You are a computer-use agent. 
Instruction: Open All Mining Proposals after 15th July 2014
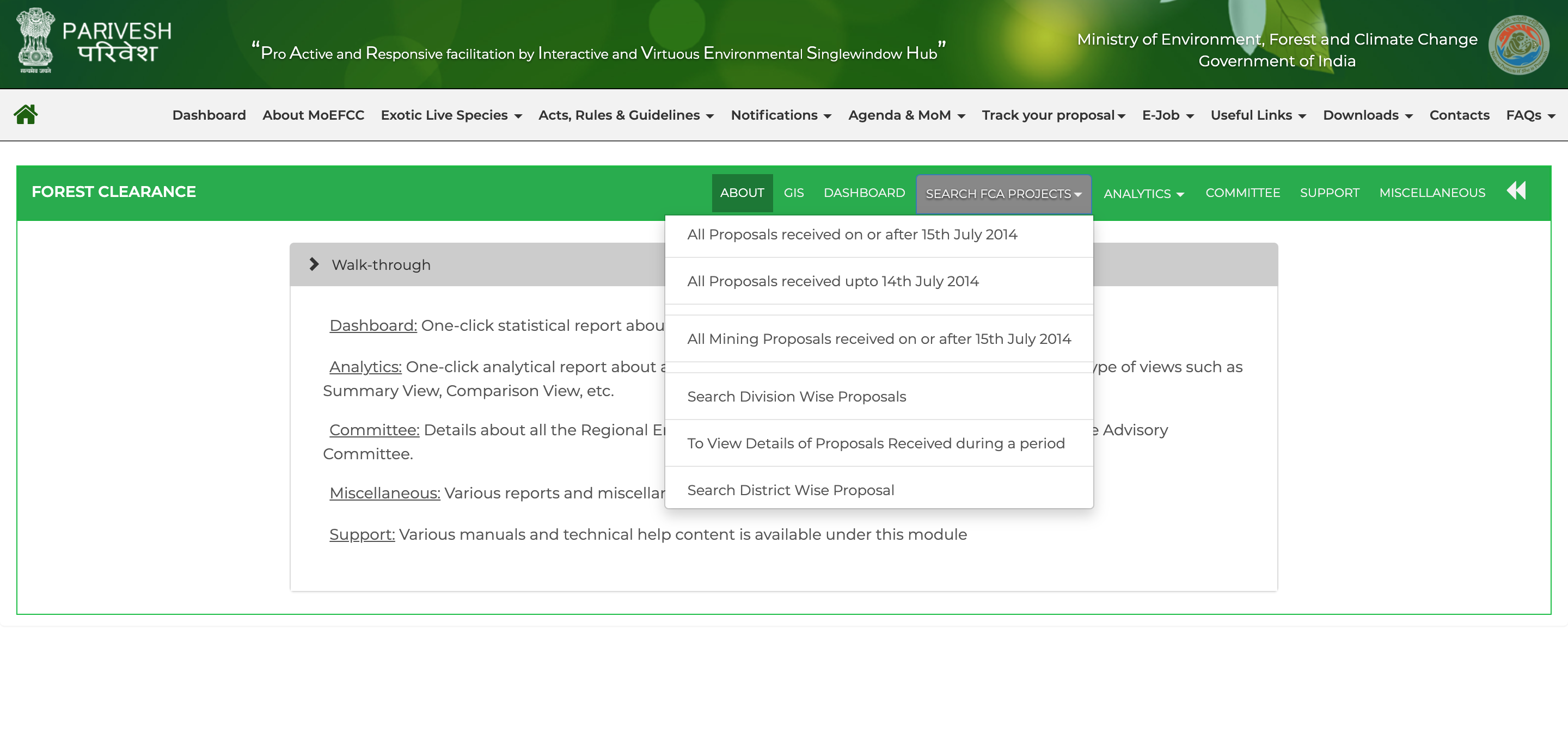click(x=878, y=339)
